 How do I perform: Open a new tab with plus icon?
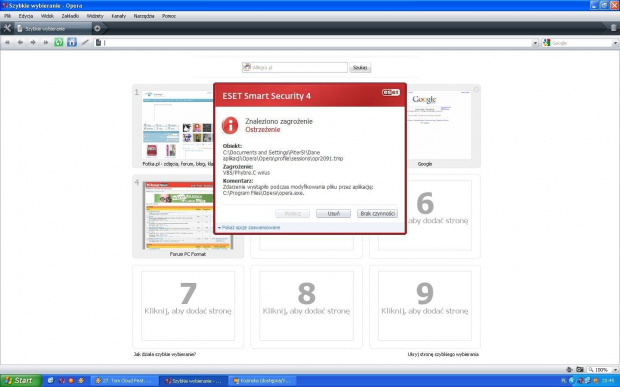coord(97,28)
